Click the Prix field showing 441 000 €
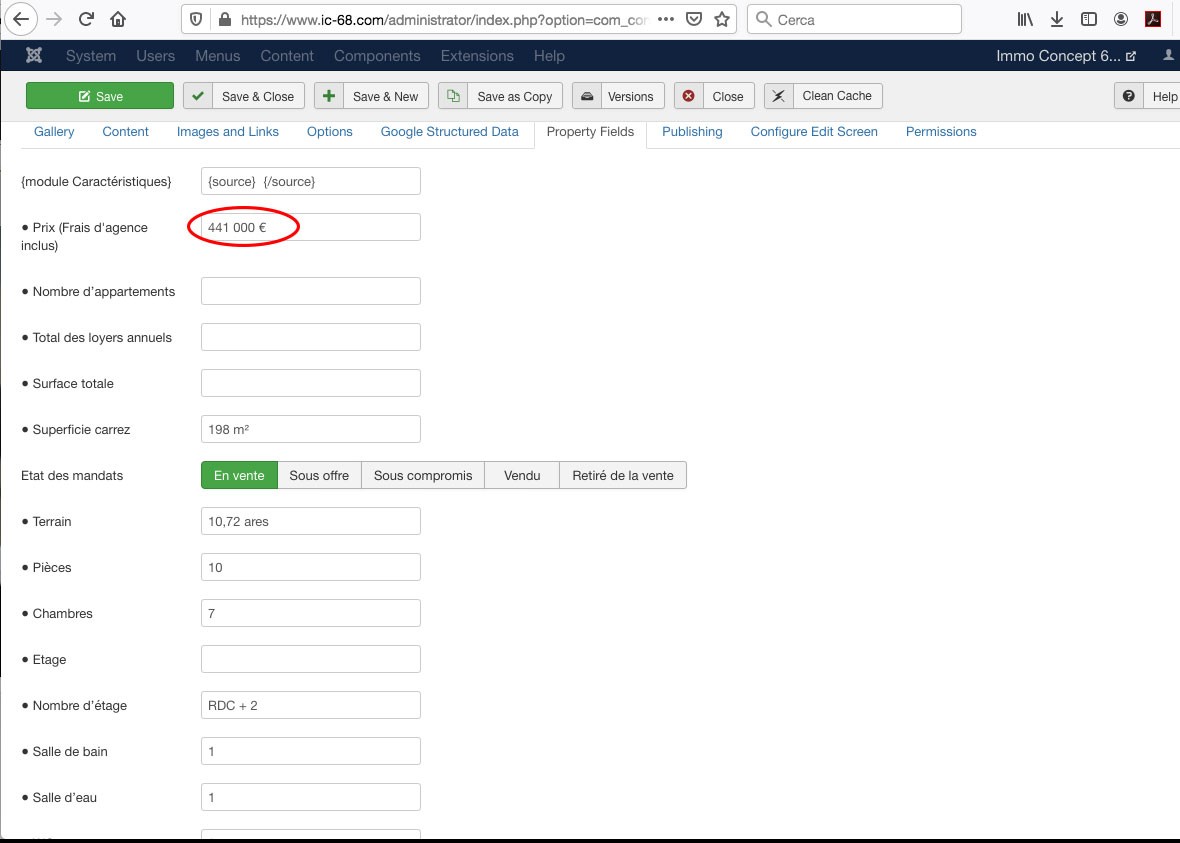The image size is (1180, 843). pyautogui.click(x=311, y=227)
